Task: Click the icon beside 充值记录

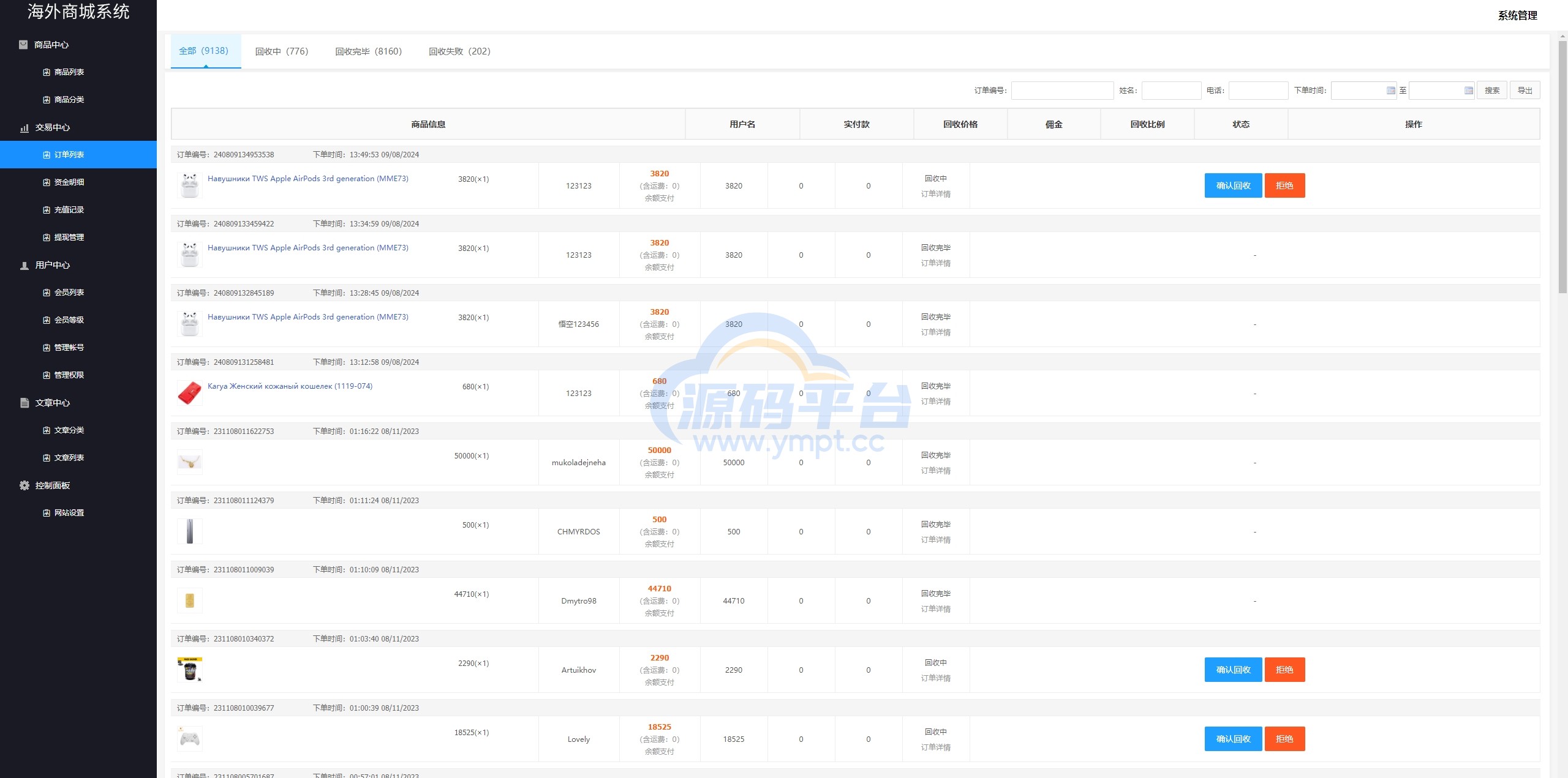Action: click(47, 210)
